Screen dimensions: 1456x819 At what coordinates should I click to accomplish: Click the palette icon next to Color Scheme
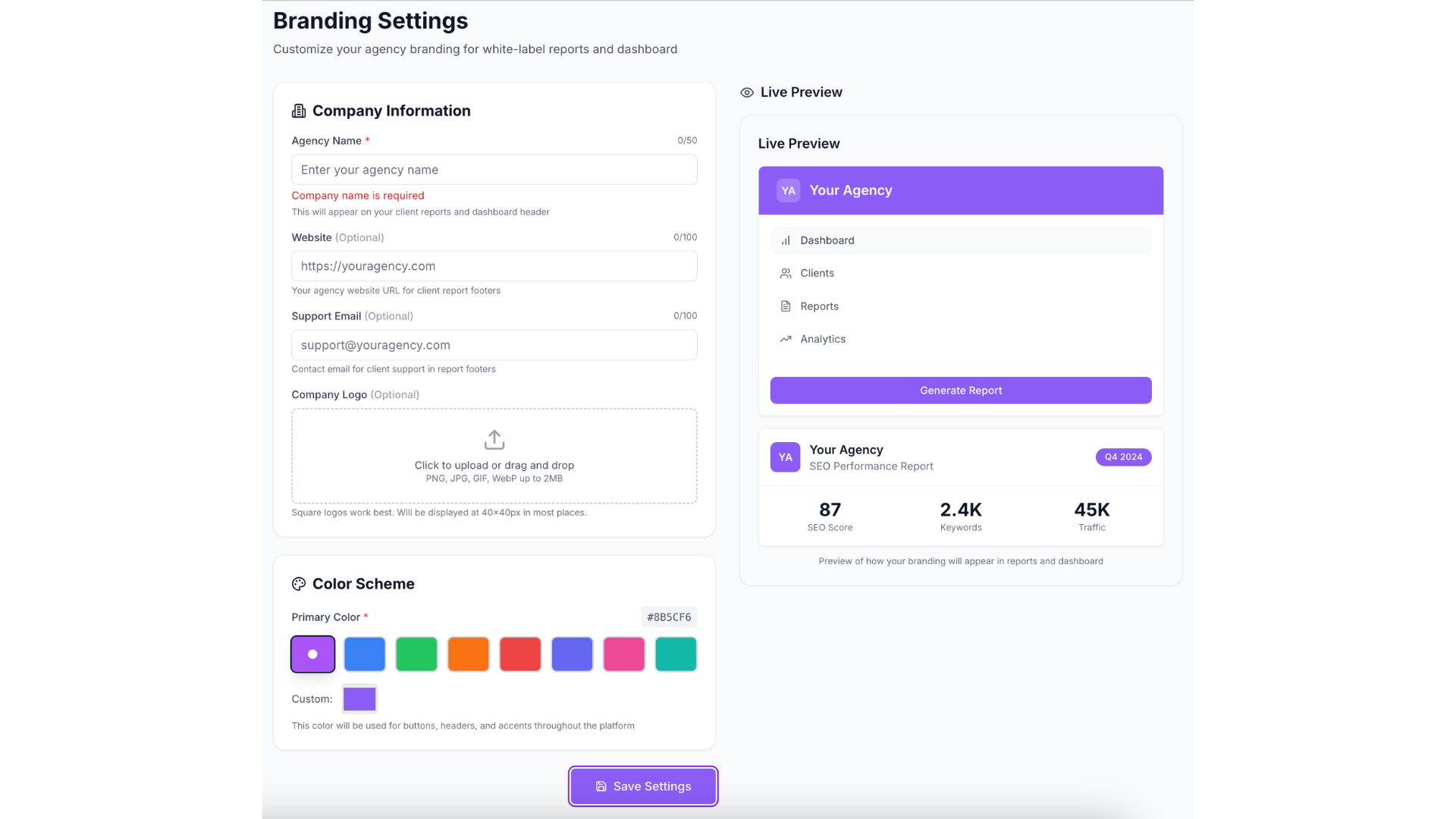(299, 584)
